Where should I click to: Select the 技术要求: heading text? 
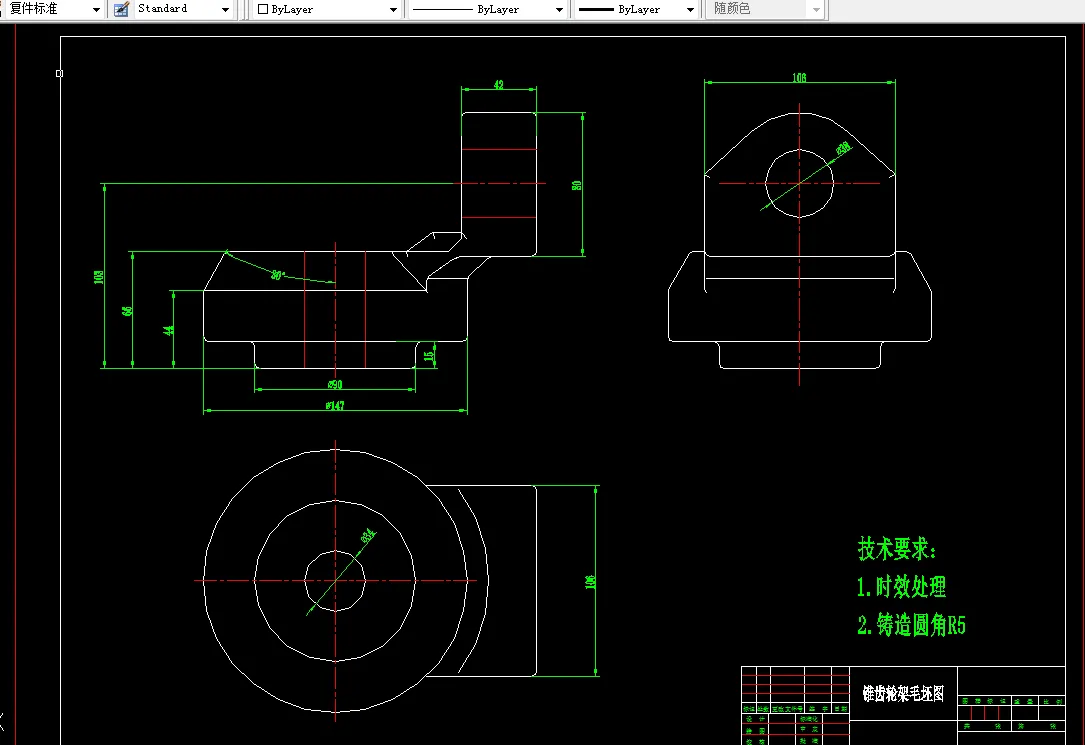pyautogui.click(x=897, y=549)
